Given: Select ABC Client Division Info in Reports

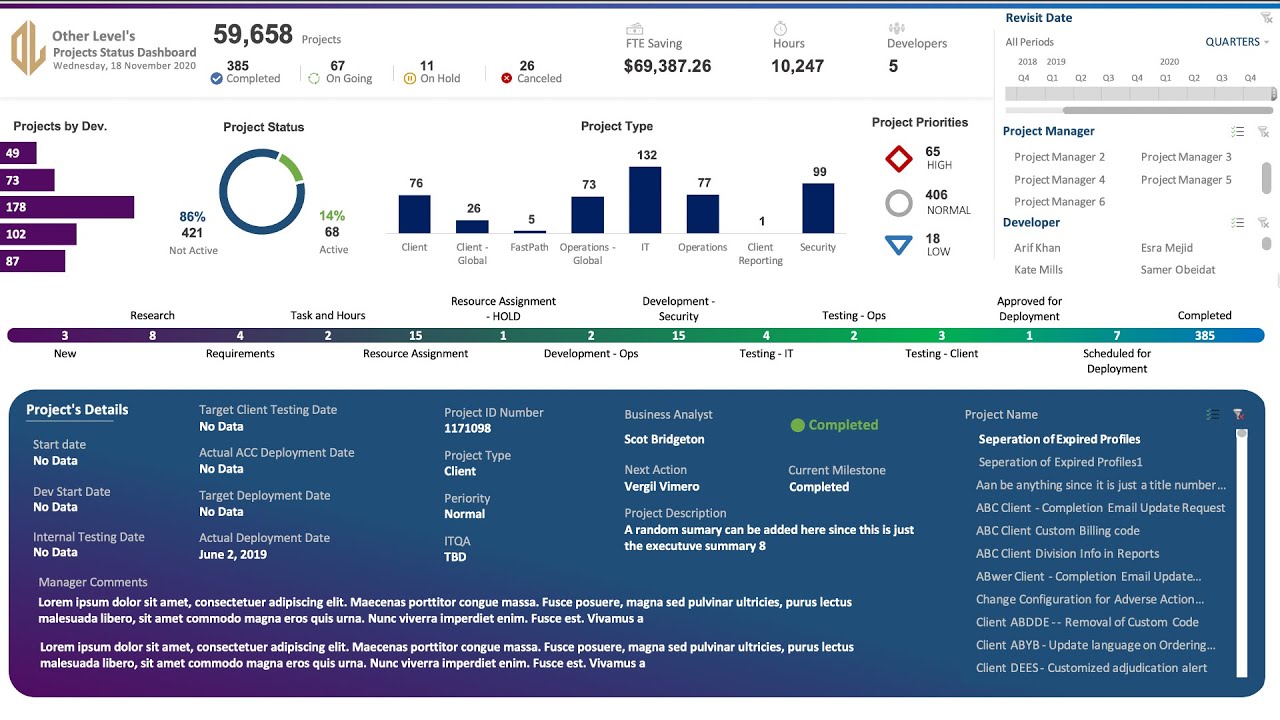Looking at the screenshot, I should (x=1068, y=554).
